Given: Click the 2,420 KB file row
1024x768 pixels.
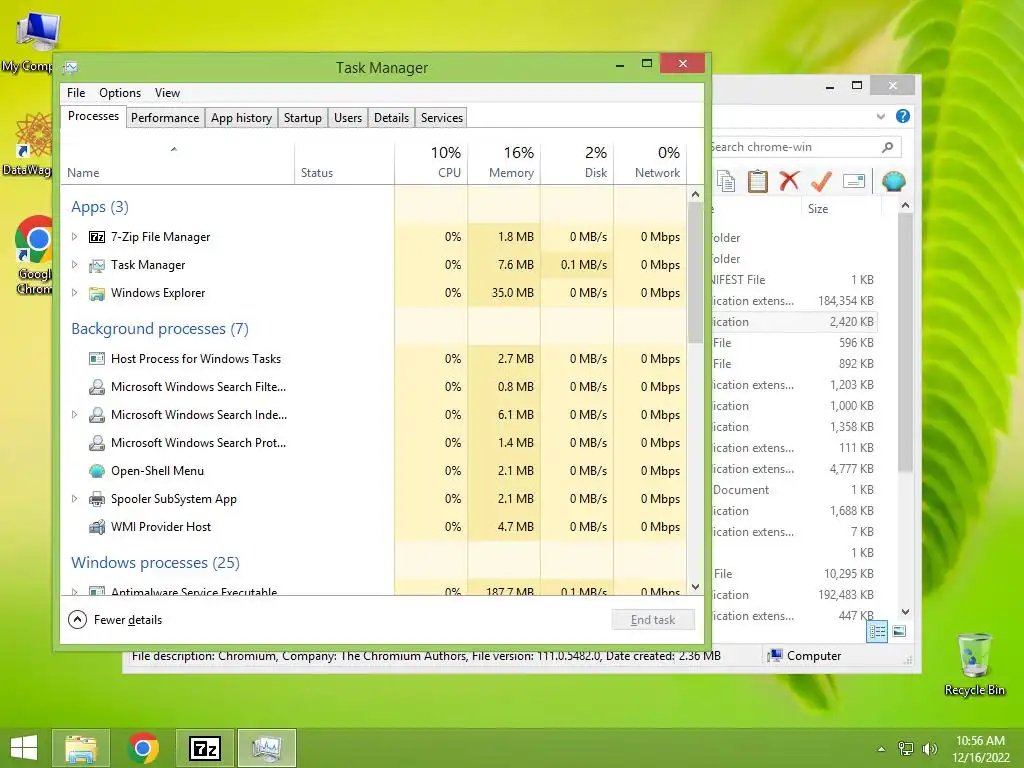Looking at the screenshot, I should 794,322.
